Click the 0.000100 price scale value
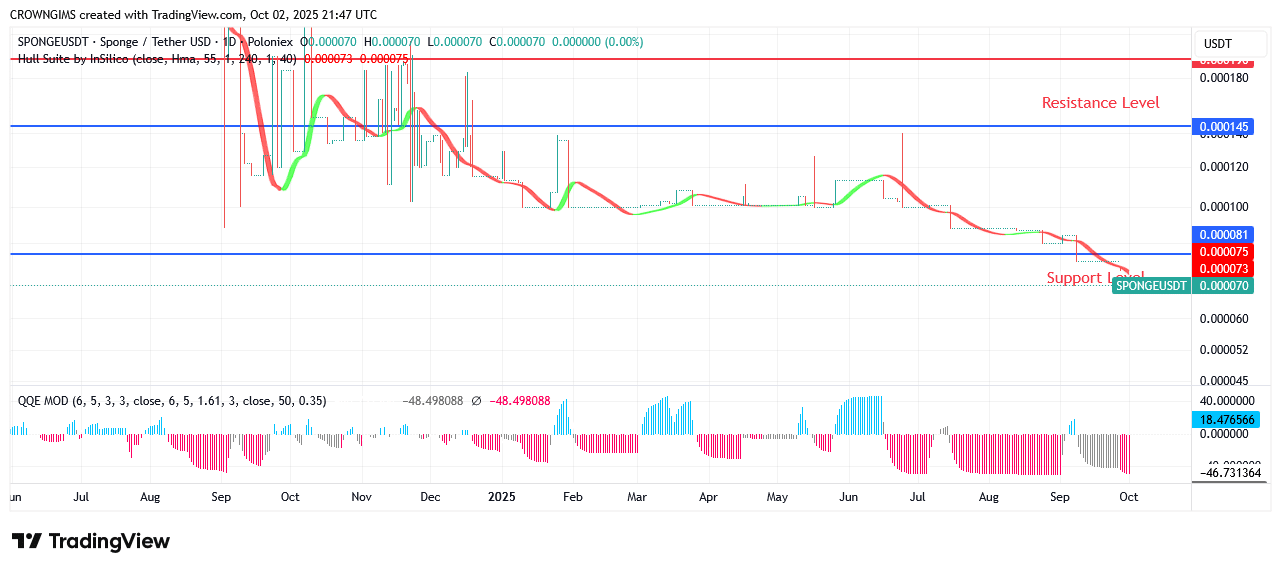1281x571 pixels. coord(1223,207)
